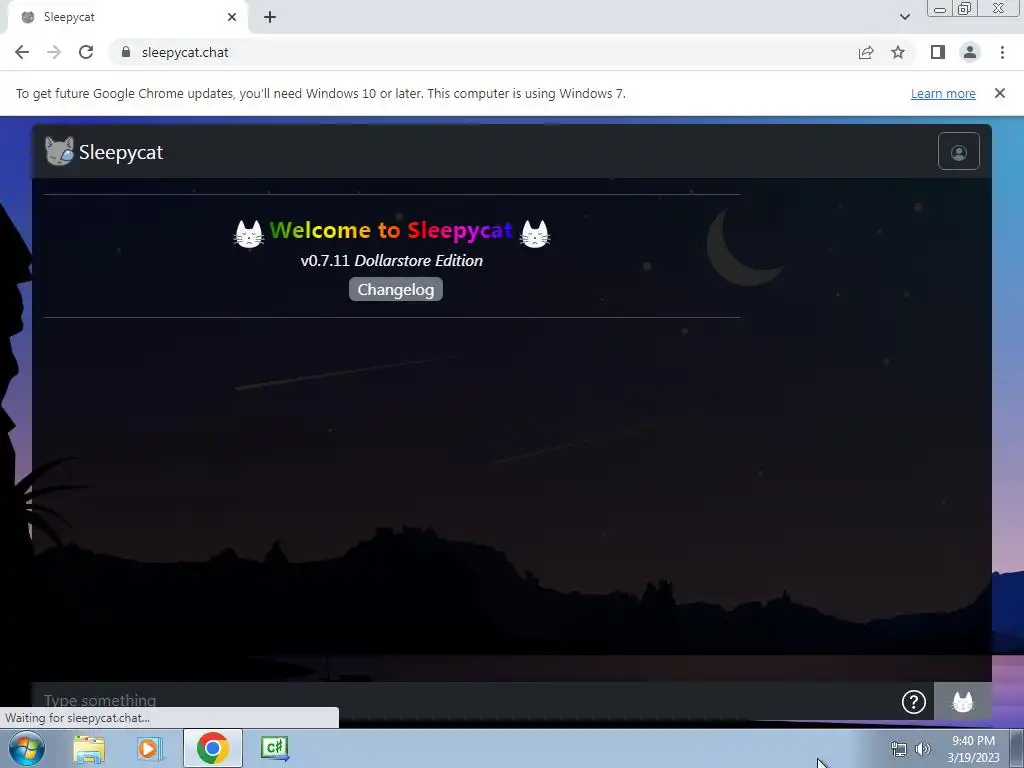Image resolution: width=1024 pixels, height=768 pixels.
Task: Go forward in Chrome history
Action: point(54,52)
